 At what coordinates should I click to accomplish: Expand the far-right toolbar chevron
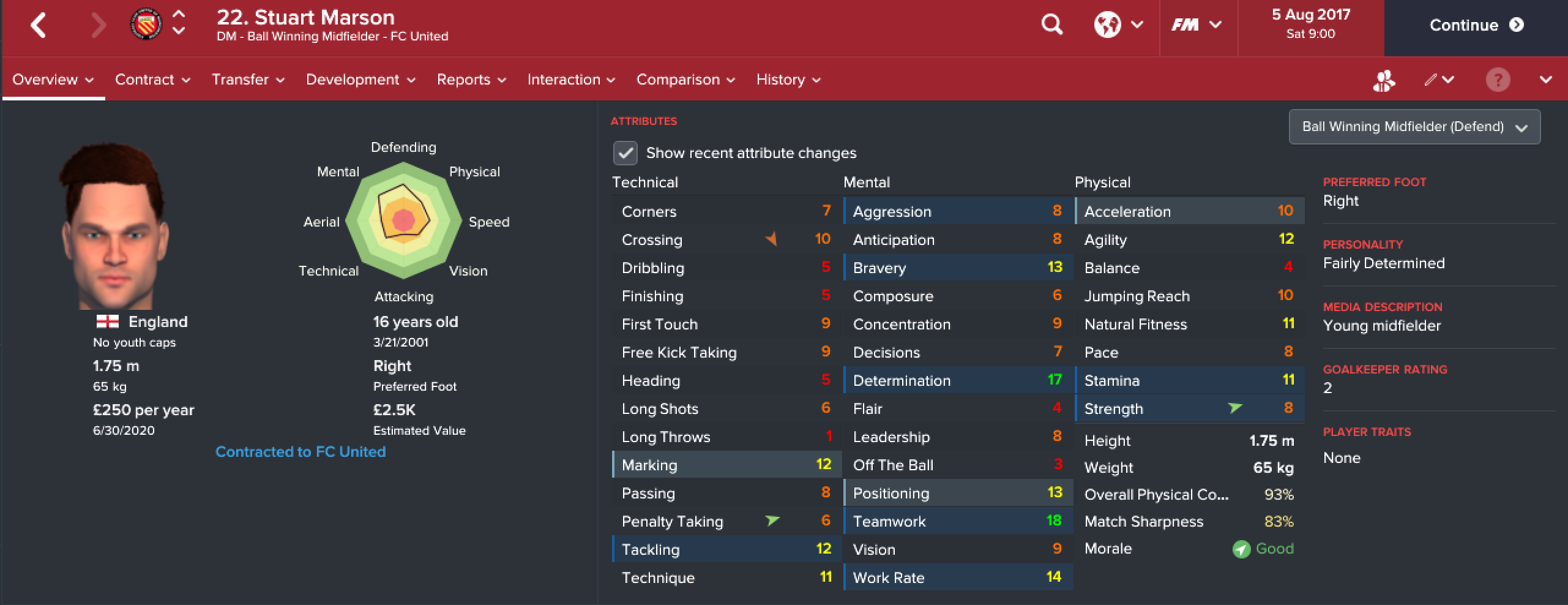(x=1545, y=80)
